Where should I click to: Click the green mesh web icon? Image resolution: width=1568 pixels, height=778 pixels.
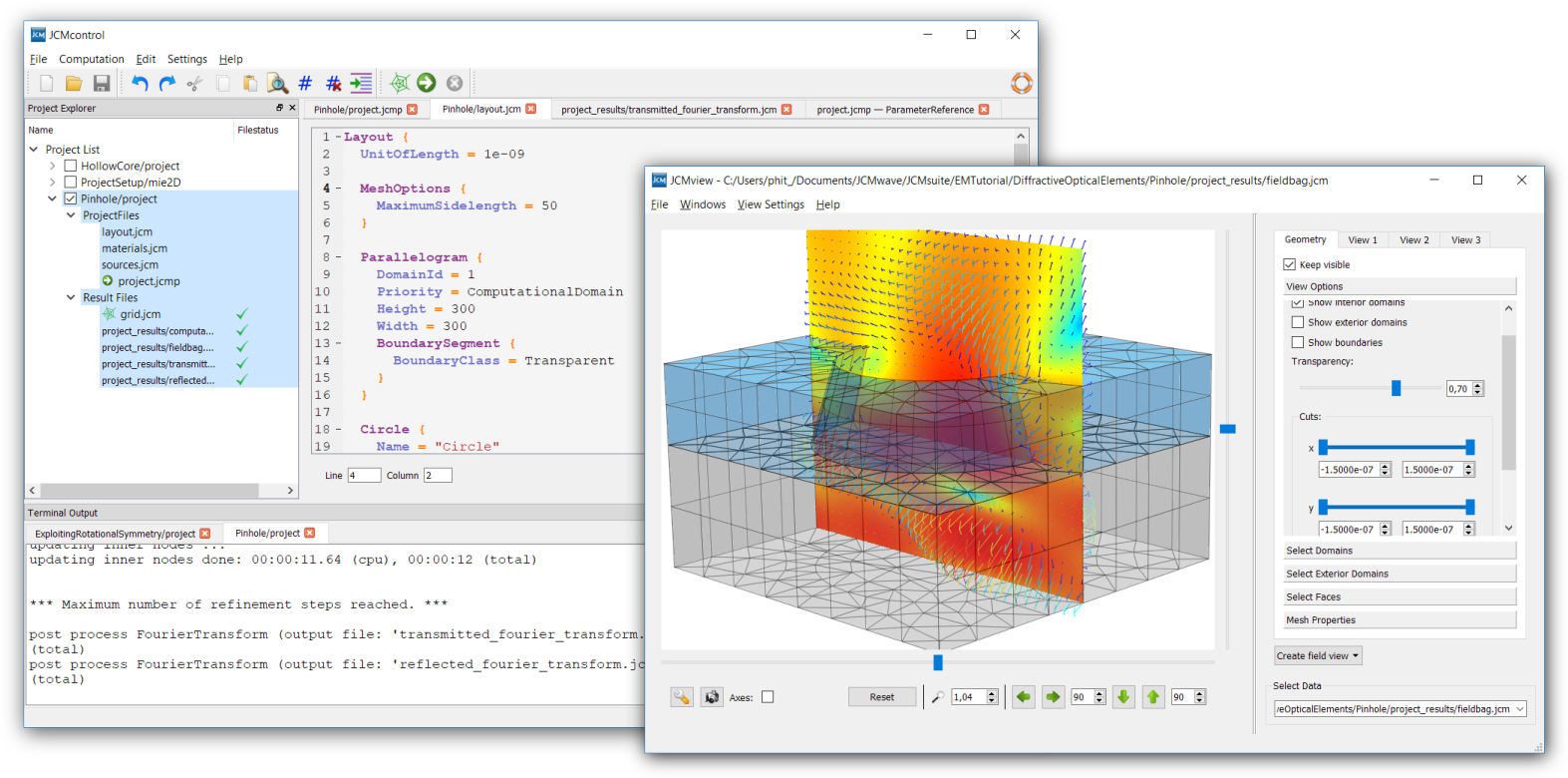tap(400, 83)
